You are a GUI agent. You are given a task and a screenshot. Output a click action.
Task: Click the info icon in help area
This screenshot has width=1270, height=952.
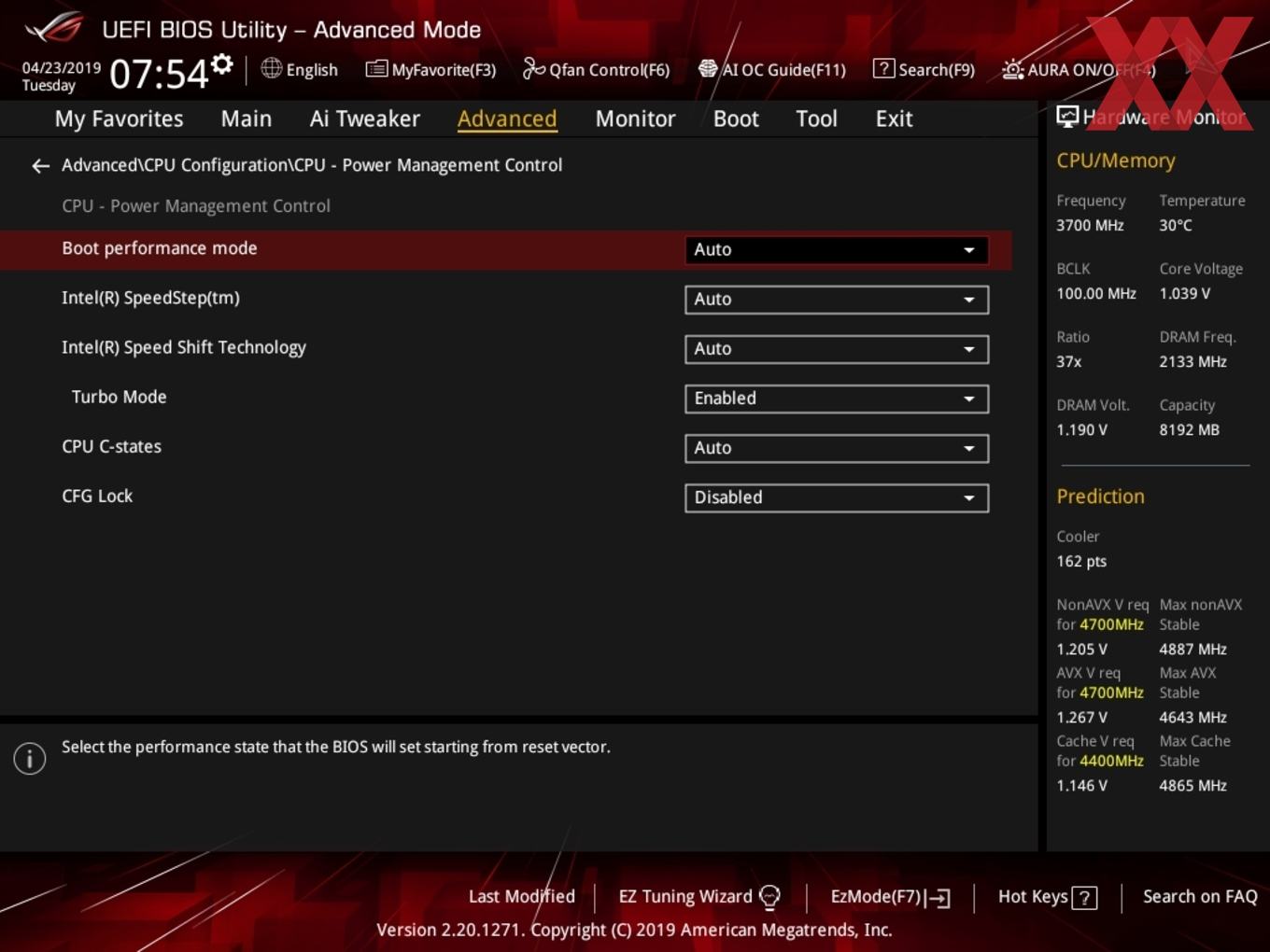coord(30,759)
